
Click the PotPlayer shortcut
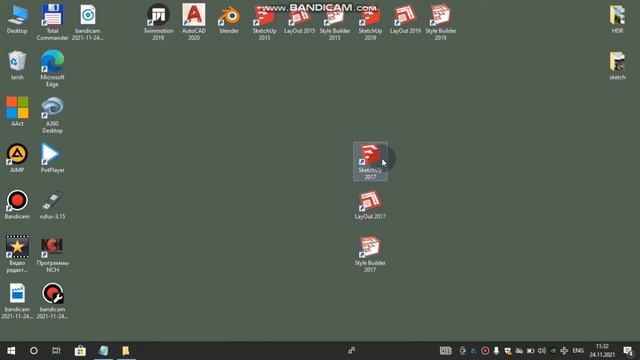(52, 158)
